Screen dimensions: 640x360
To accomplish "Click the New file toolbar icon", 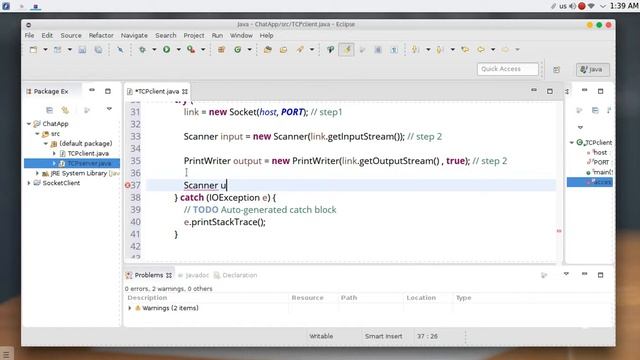I will click(x=33, y=50).
